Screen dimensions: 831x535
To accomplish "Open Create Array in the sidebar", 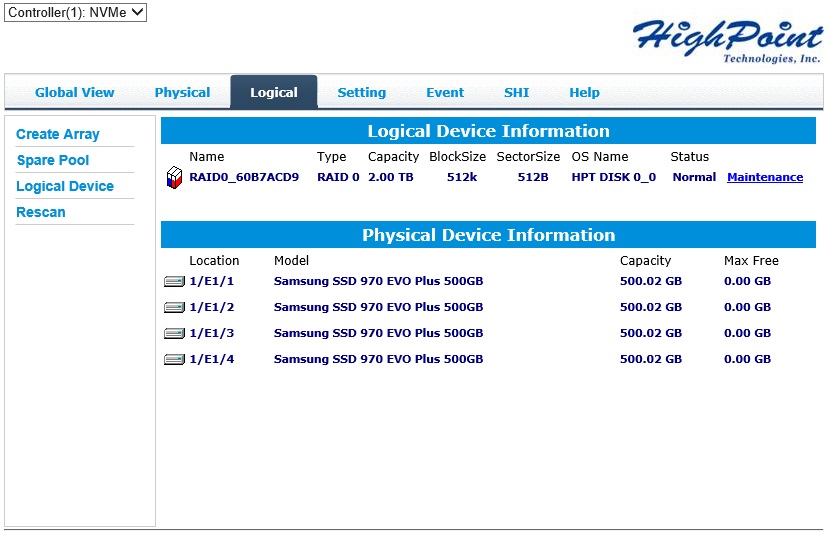I will 58,134.
